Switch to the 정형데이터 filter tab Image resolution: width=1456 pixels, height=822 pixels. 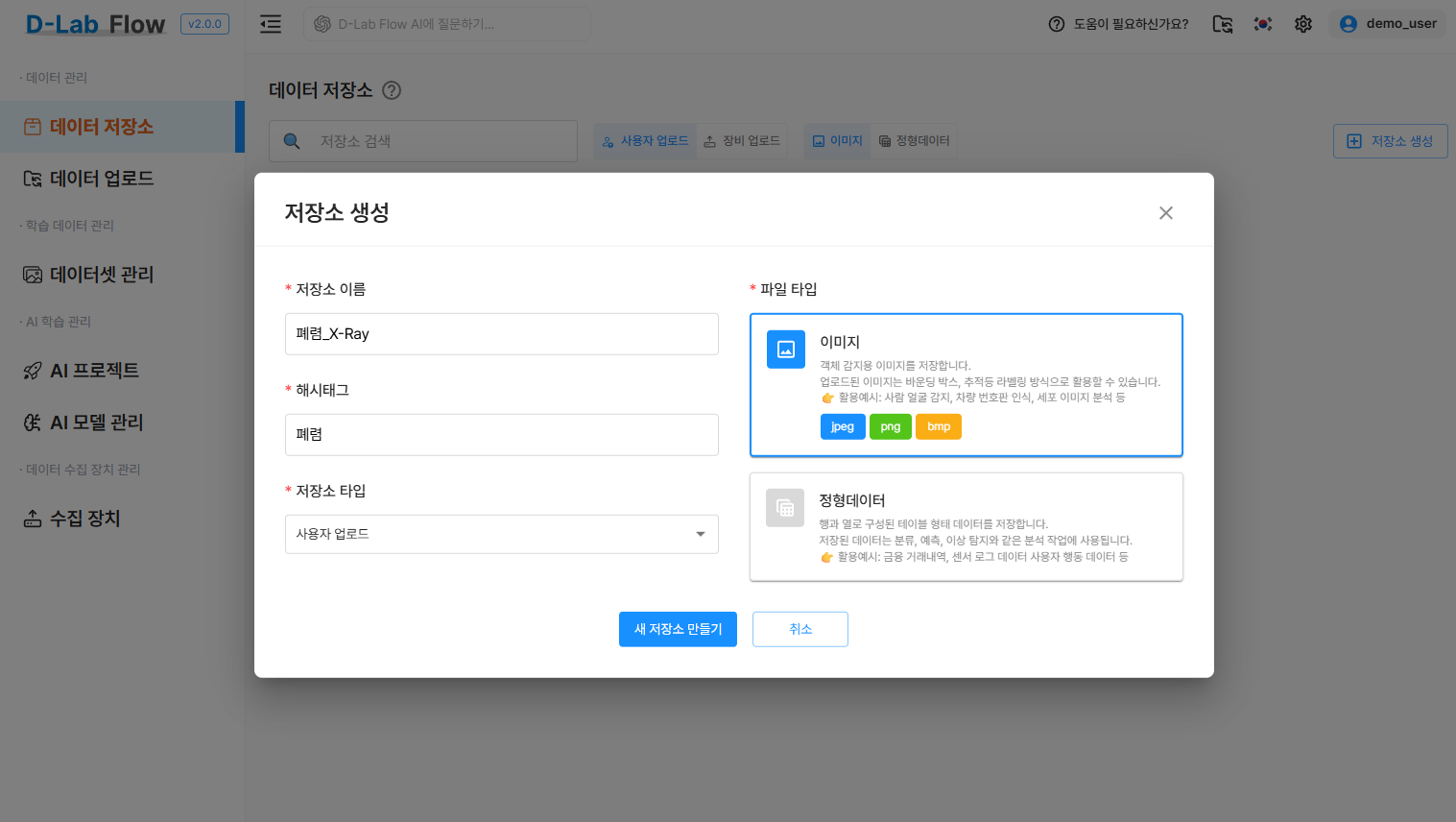[914, 140]
